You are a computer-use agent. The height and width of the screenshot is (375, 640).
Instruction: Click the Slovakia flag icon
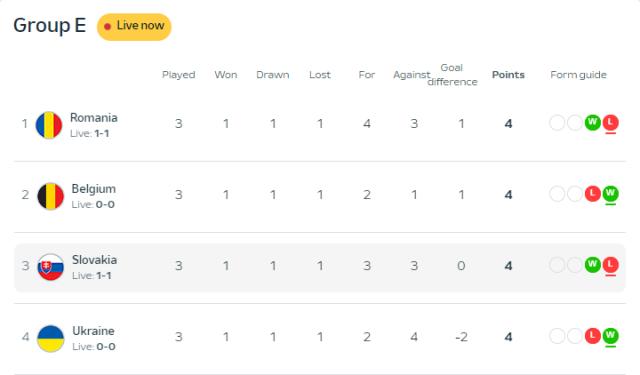(51, 267)
